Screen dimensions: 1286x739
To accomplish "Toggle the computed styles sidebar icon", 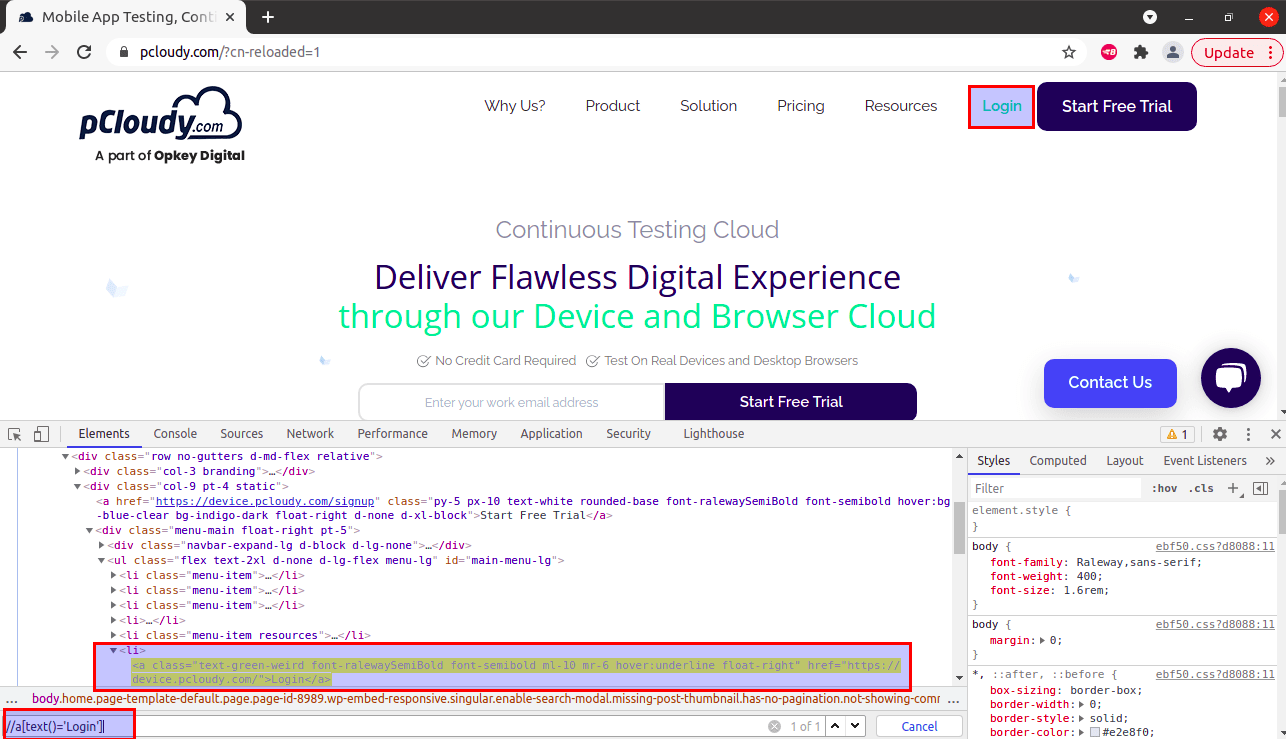I will point(1260,488).
